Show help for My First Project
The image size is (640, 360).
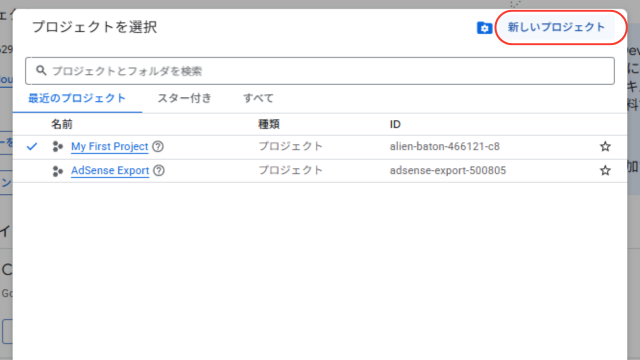[158, 147]
